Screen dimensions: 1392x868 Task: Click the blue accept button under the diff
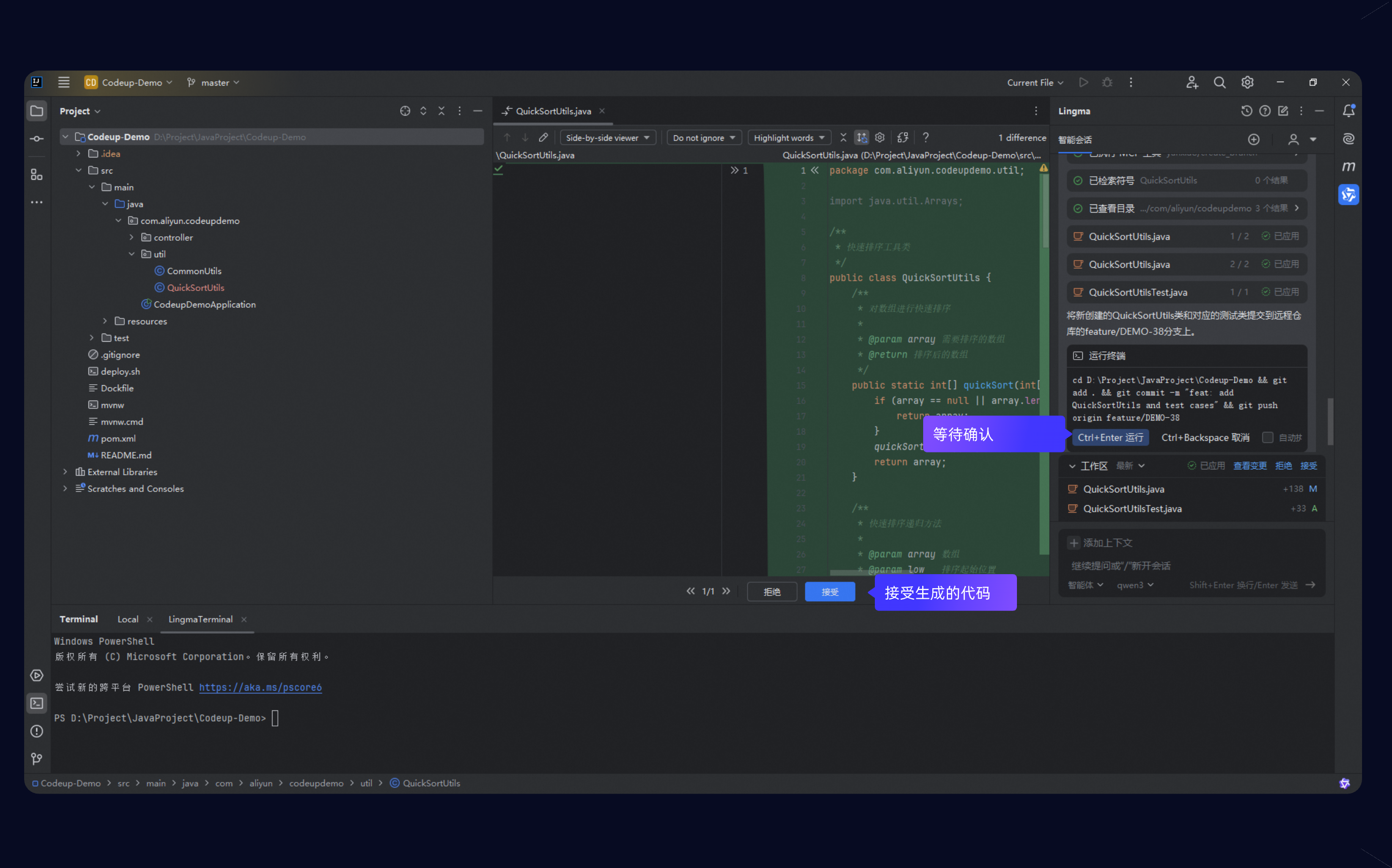pyautogui.click(x=829, y=592)
